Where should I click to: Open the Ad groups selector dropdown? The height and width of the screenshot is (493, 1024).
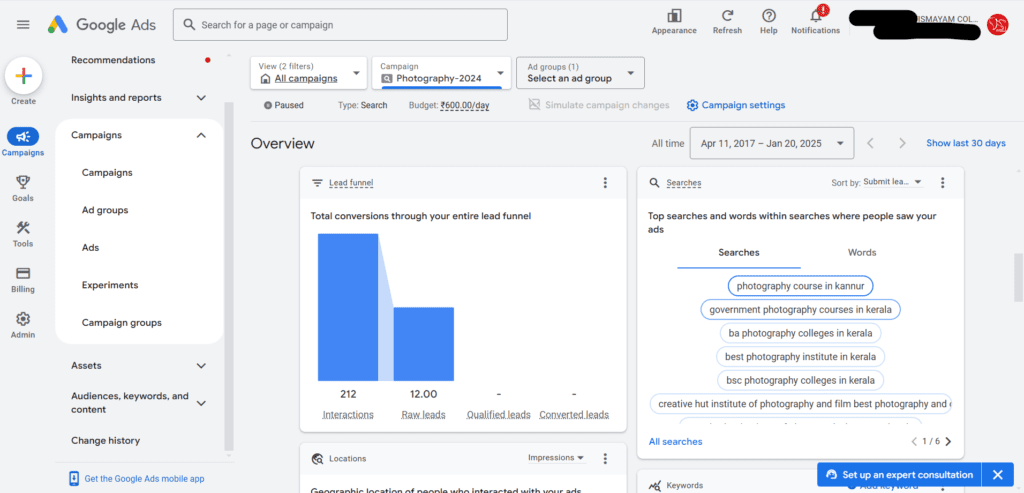click(580, 72)
